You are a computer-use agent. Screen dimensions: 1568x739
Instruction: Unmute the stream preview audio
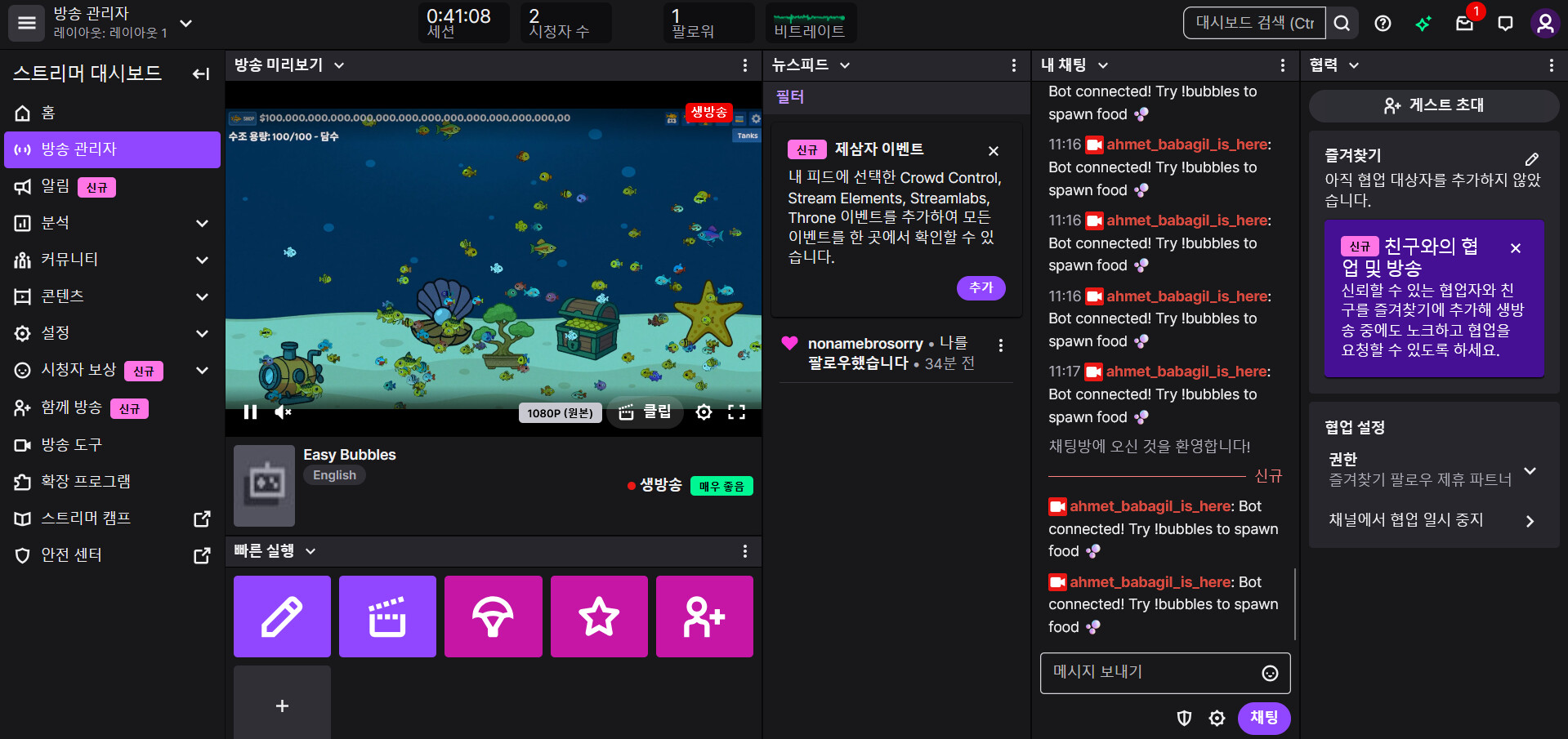[283, 412]
